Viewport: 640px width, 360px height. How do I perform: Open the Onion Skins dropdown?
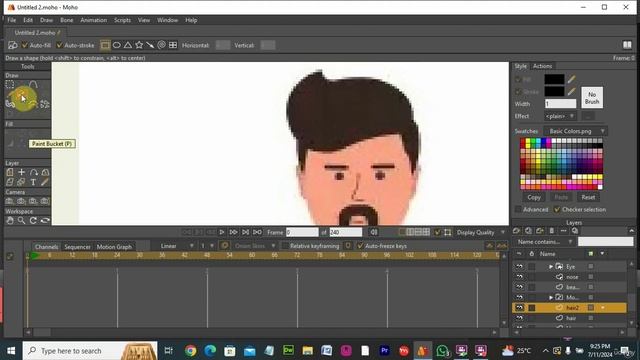coord(254,246)
